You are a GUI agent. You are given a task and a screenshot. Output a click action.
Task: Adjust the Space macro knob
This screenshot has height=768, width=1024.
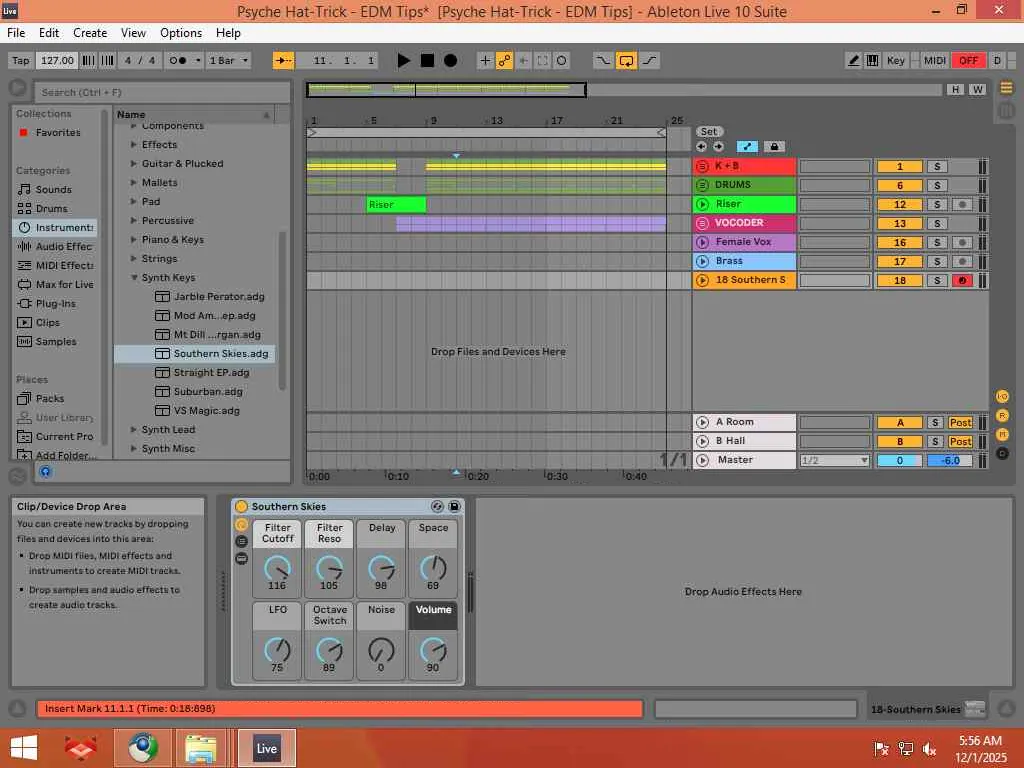pyautogui.click(x=433, y=569)
